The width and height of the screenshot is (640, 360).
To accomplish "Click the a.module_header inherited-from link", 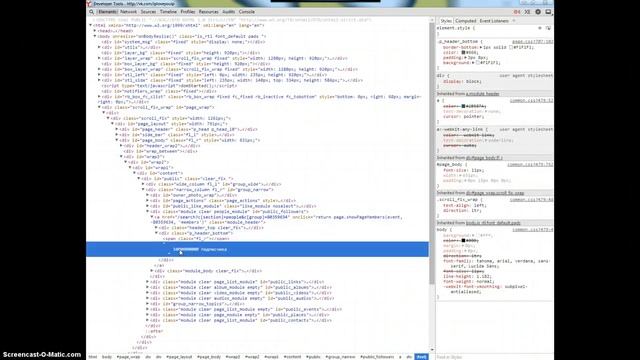I will (x=482, y=94).
